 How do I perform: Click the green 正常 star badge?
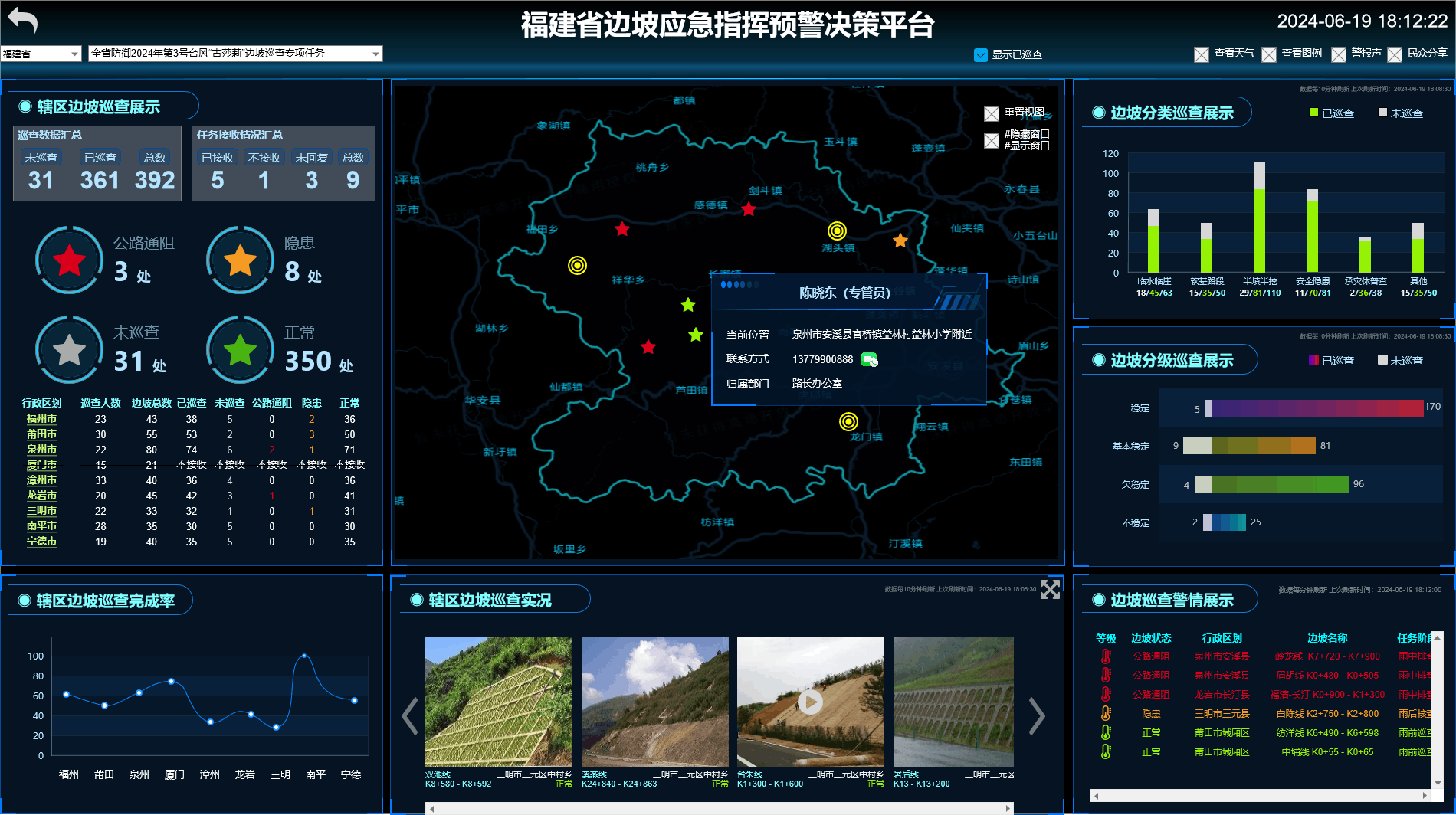[241, 350]
